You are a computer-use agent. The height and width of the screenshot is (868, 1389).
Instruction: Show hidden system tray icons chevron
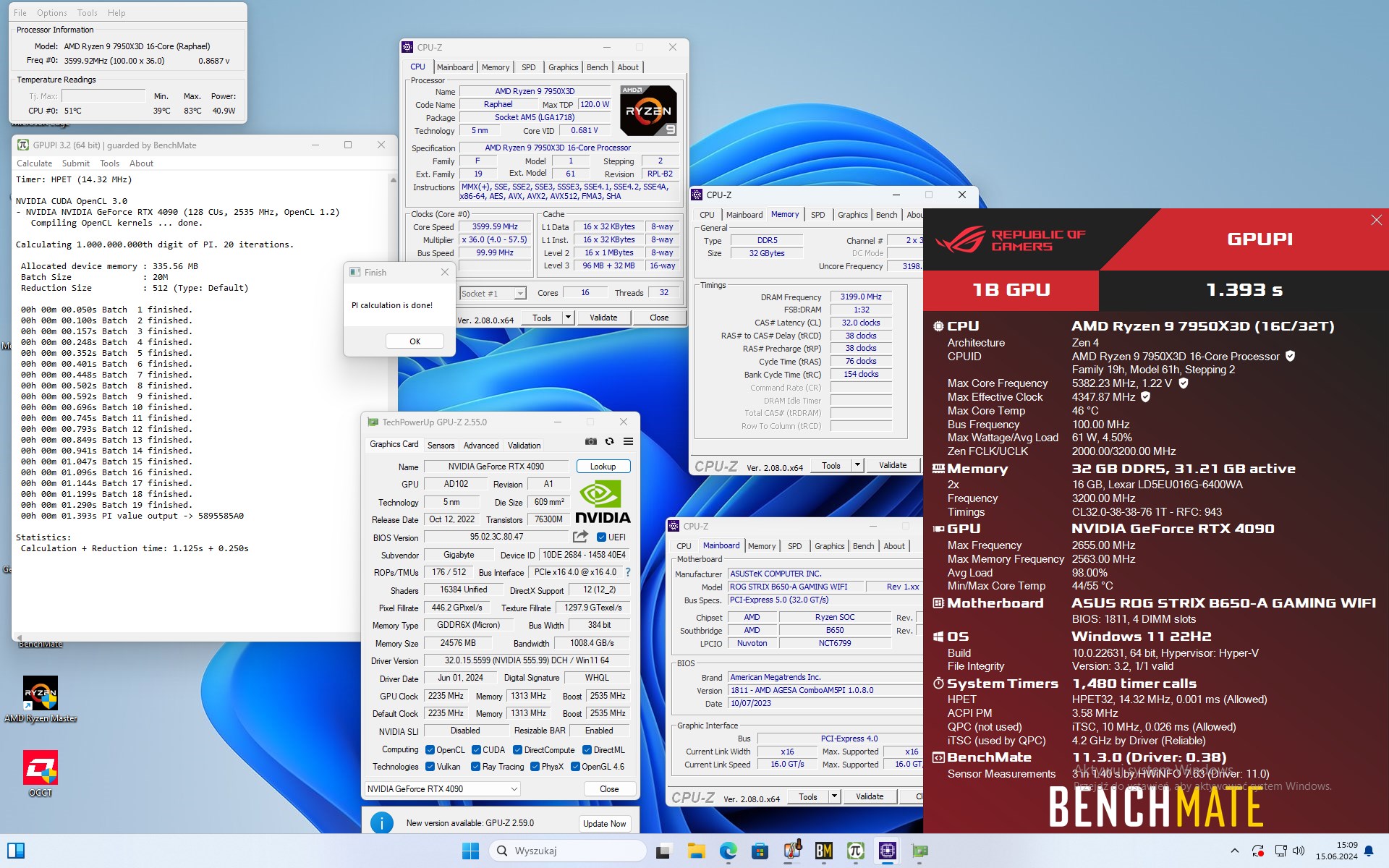coord(1234,851)
